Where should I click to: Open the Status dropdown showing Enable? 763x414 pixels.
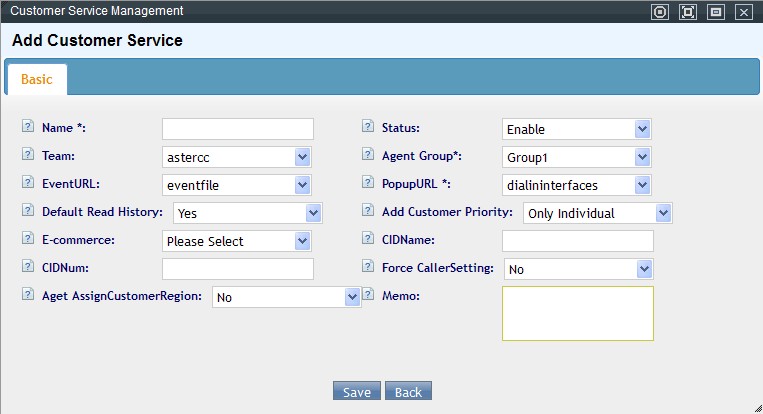[576, 129]
